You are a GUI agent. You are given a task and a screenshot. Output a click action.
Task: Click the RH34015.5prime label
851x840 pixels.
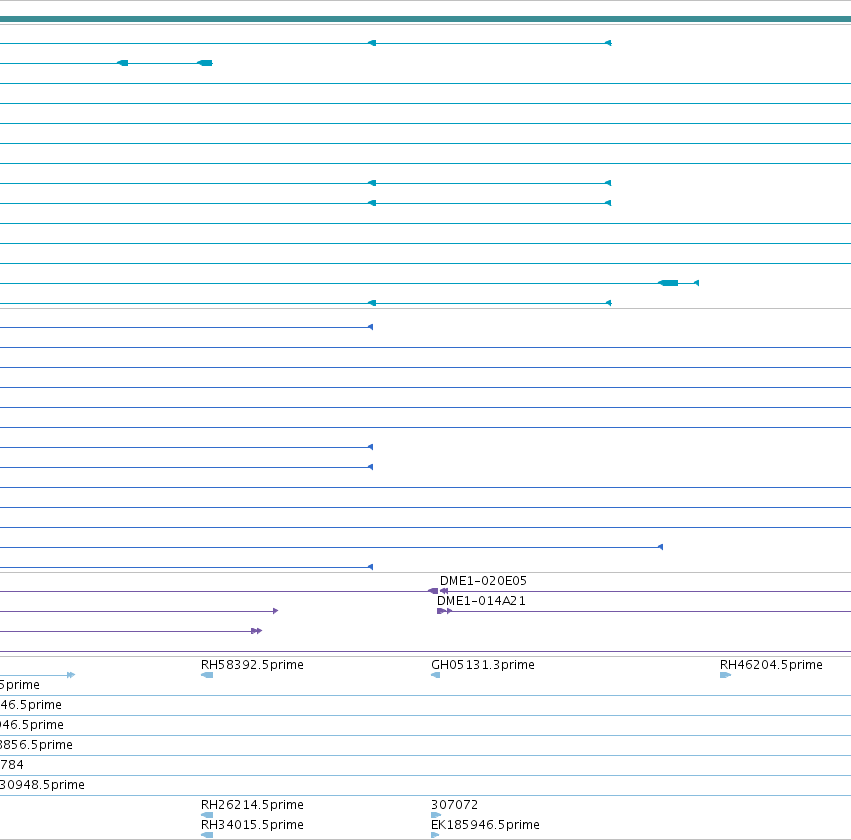[252, 825]
